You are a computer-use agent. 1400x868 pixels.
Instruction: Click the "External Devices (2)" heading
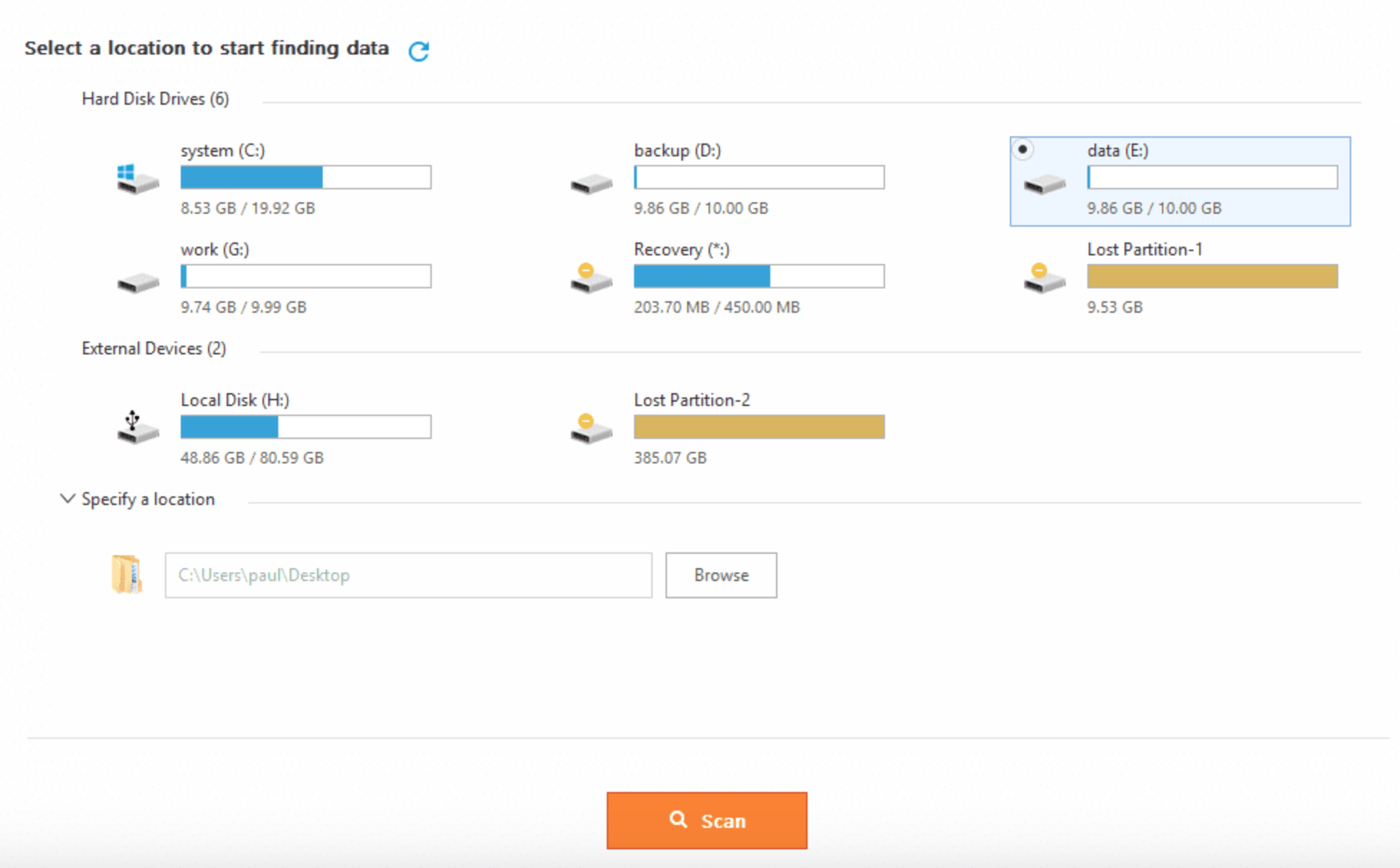[x=153, y=349]
